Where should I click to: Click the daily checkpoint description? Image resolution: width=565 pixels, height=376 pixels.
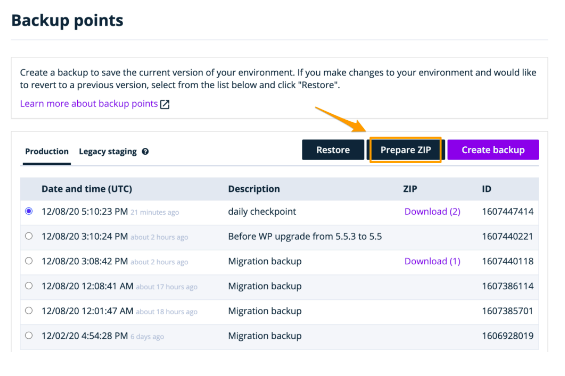[262, 212]
